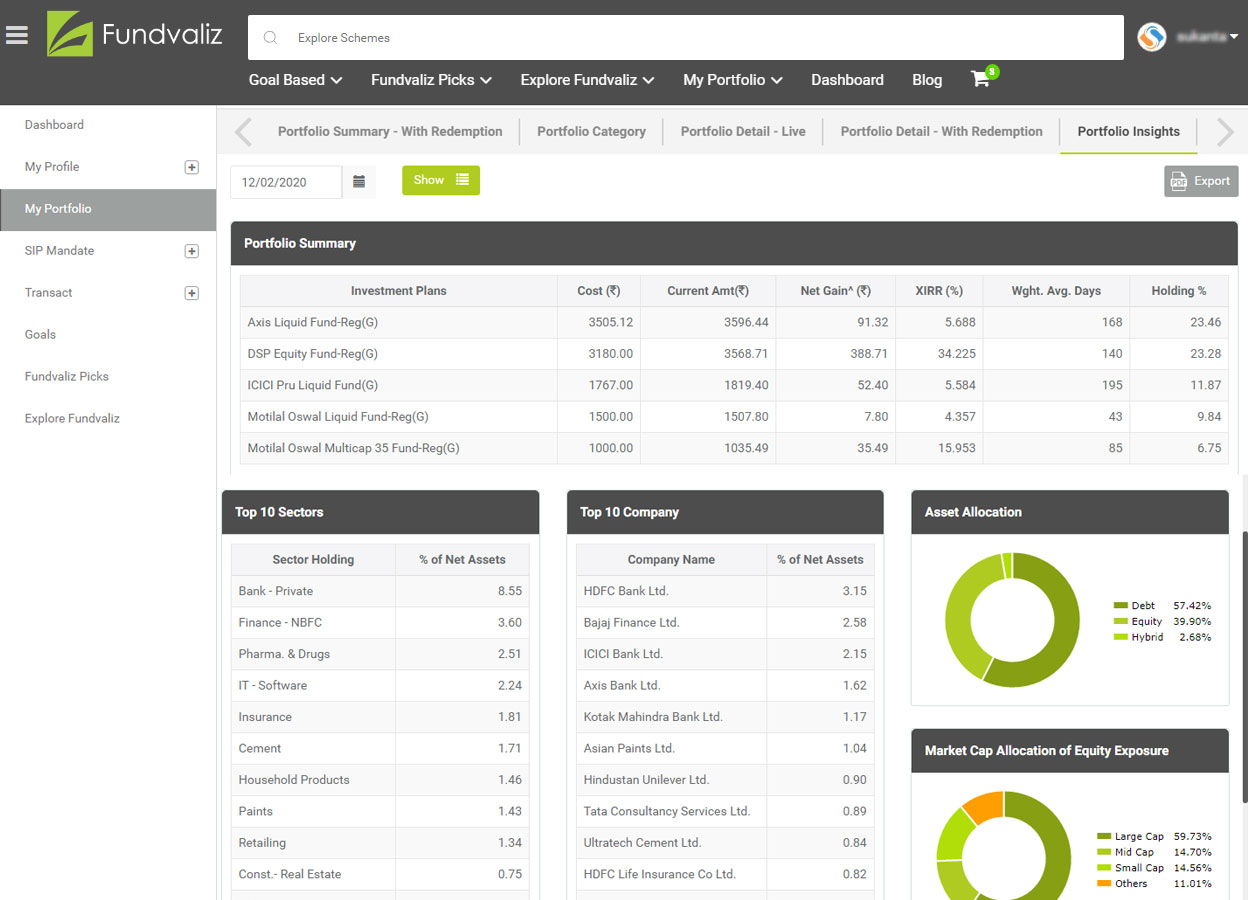Open the calendar date picker icon
This screenshot has height=900, width=1248.
click(x=359, y=181)
